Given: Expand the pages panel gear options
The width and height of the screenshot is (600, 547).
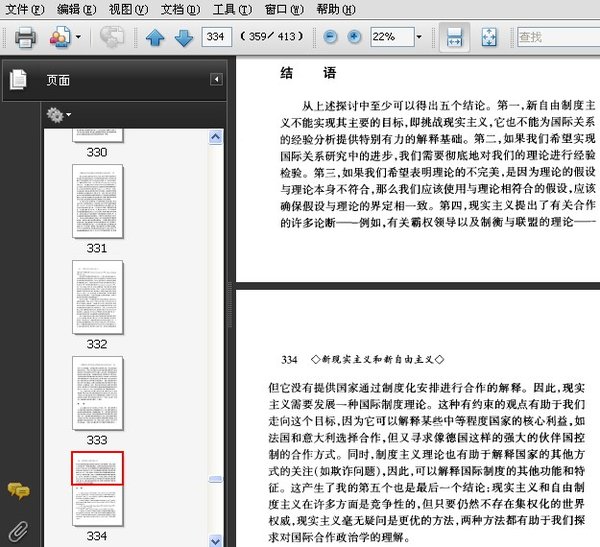Looking at the screenshot, I should click(59, 115).
